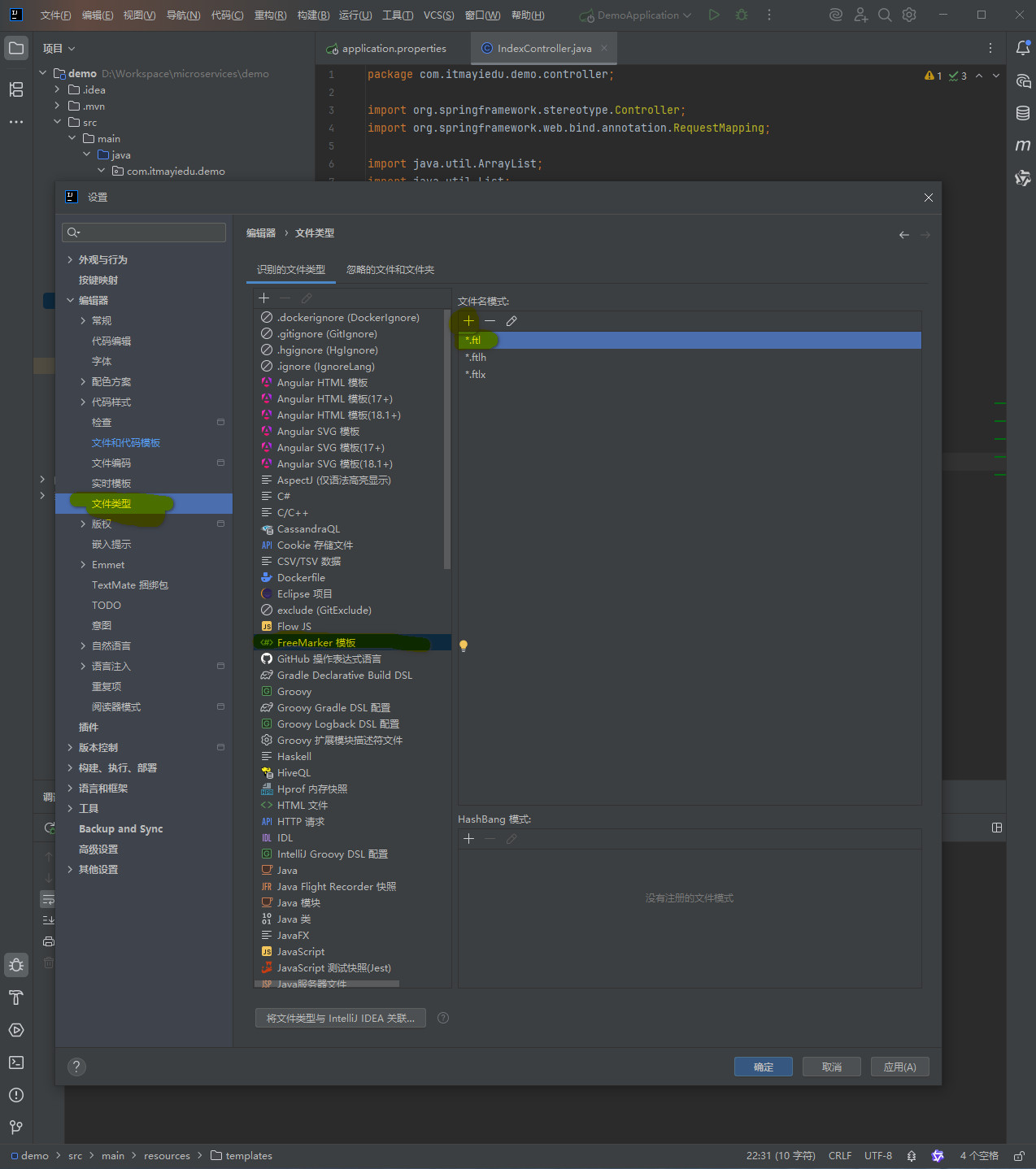Click the help question icon beside associate button
The width and height of the screenshot is (1036, 1169).
(443, 1018)
